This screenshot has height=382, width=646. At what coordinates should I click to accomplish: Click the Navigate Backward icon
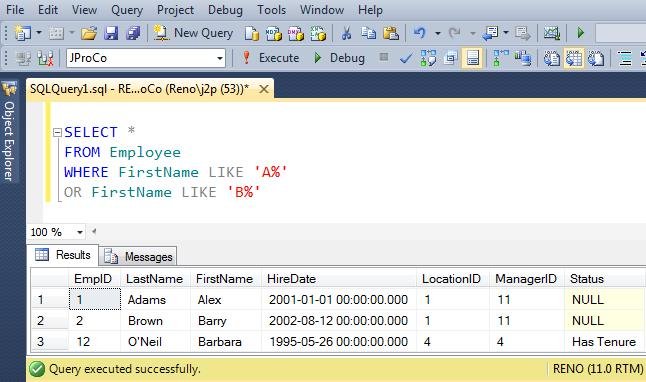pyautogui.click(x=490, y=33)
